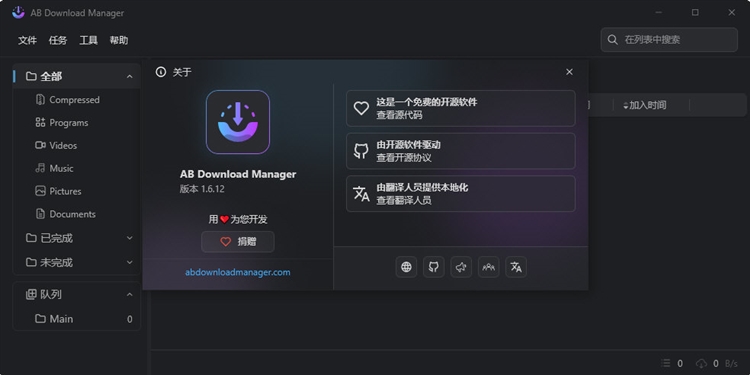
Task: Click the search magnifier icon
Action: 613,40
